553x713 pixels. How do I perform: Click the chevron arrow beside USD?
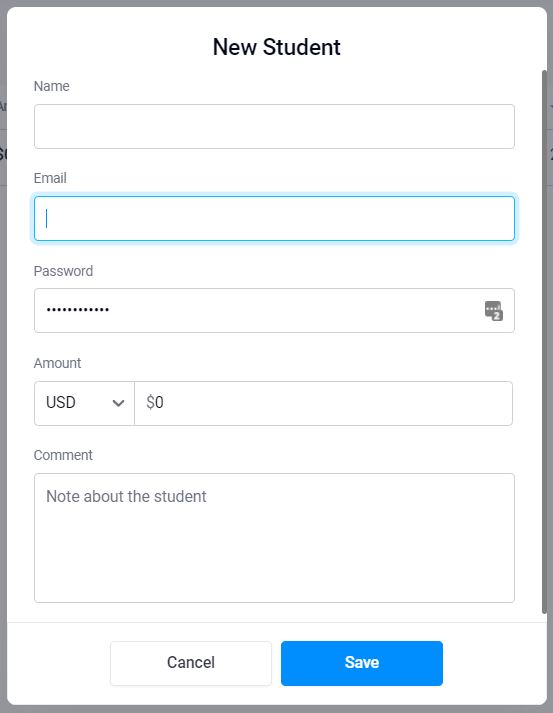[118, 403]
